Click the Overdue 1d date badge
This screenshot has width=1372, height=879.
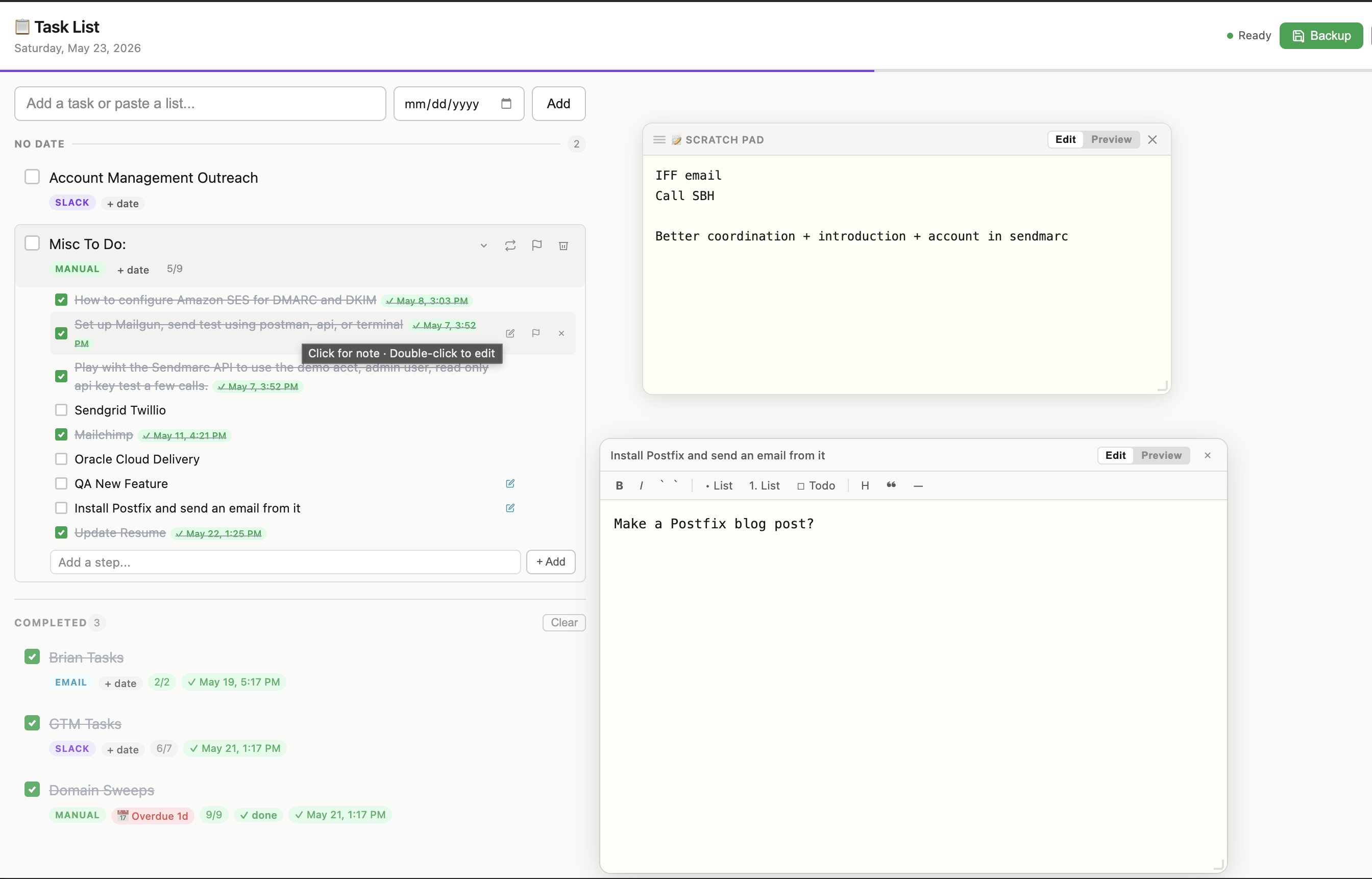[153, 816]
